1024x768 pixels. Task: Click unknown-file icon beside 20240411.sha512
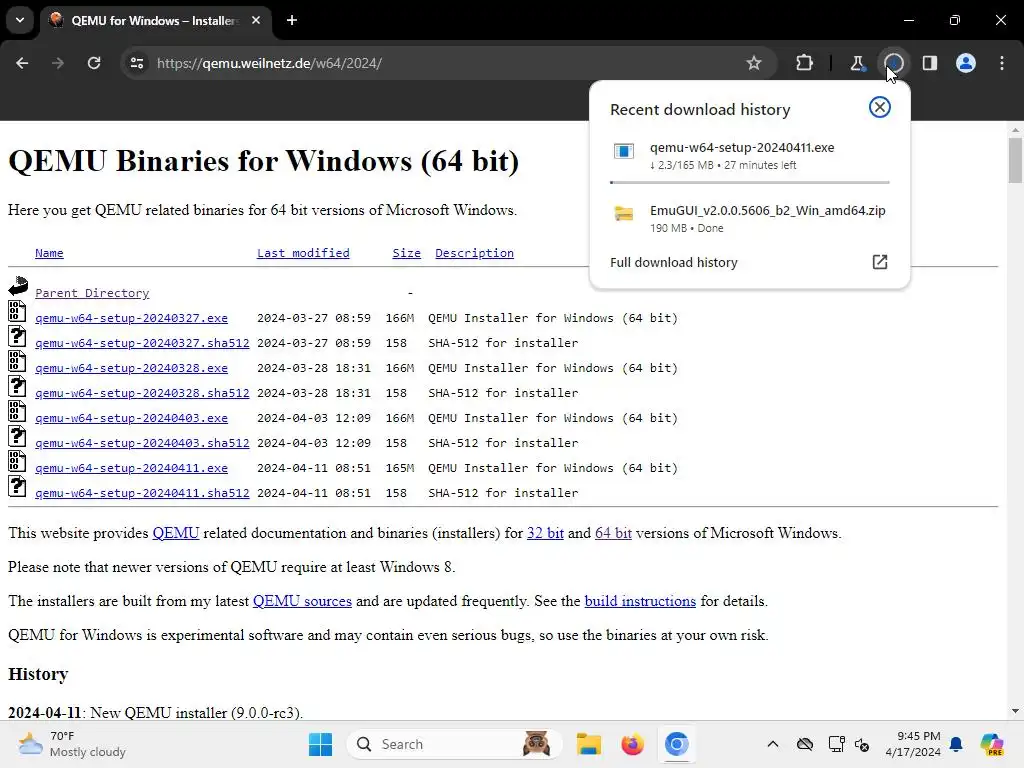click(17, 486)
